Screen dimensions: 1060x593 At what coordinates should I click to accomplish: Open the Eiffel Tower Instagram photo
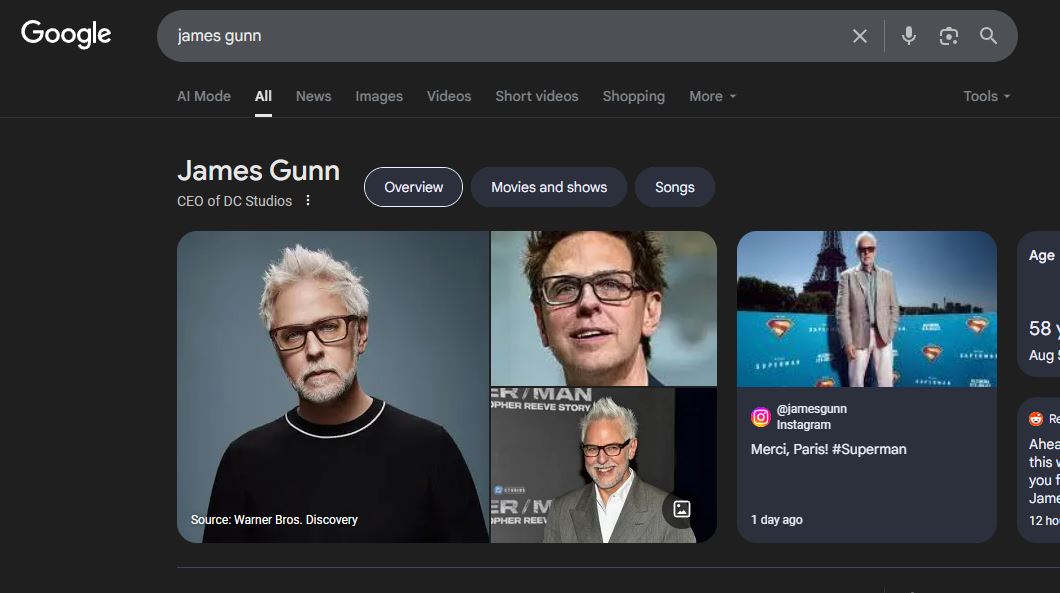867,309
